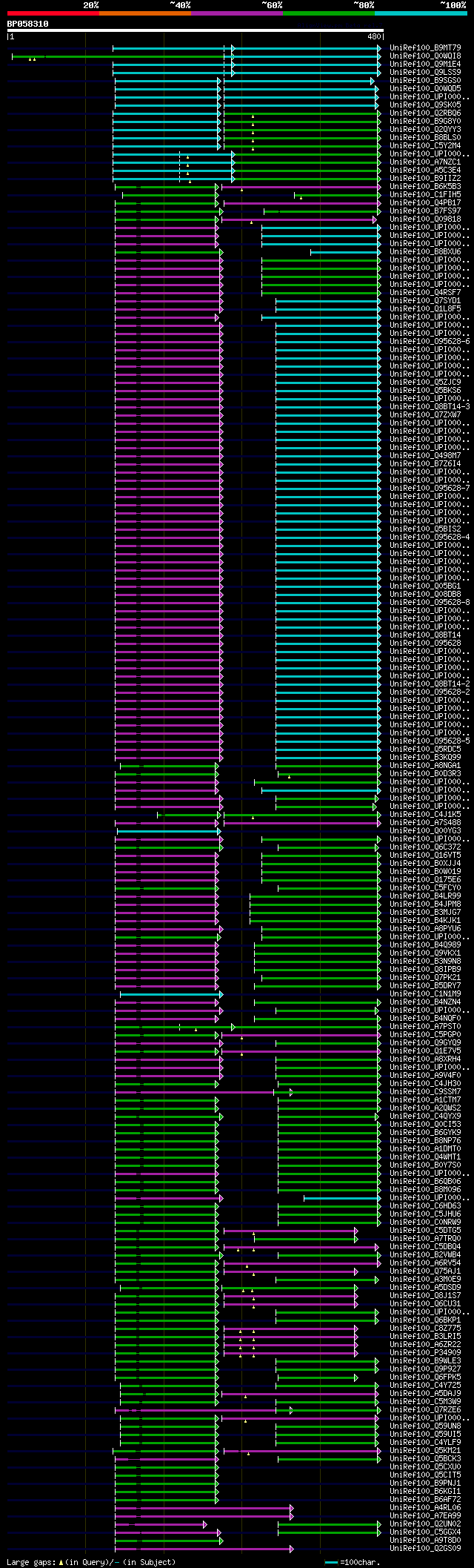The width and height of the screenshot is (474, 1568).
Task: Select the UniRef100_Q7RZE6 row label
Action: coord(425,1409)
